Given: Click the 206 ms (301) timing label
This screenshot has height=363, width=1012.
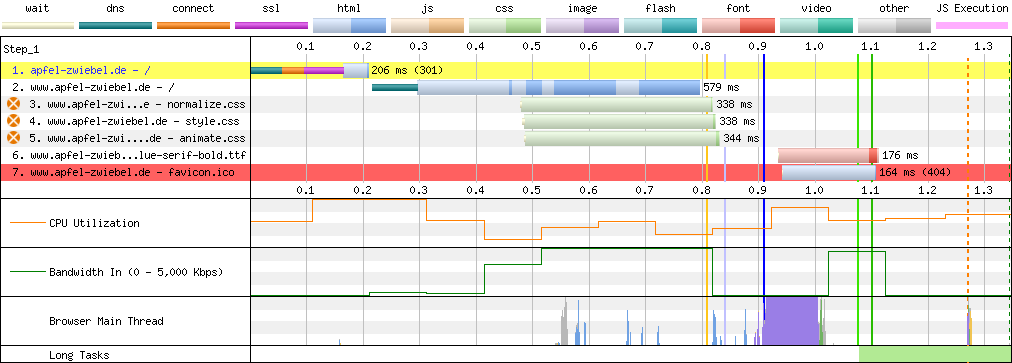Looking at the screenshot, I should pyautogui.click(x=407, y=70).
